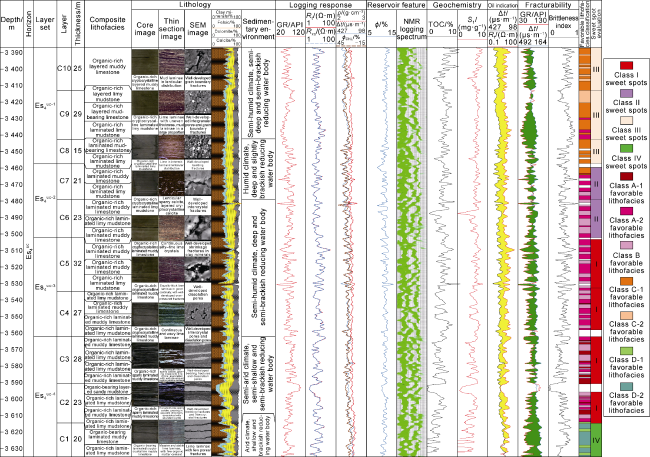
Task: Click the Sedimentary environment header
Action: (x=258, y=29)
